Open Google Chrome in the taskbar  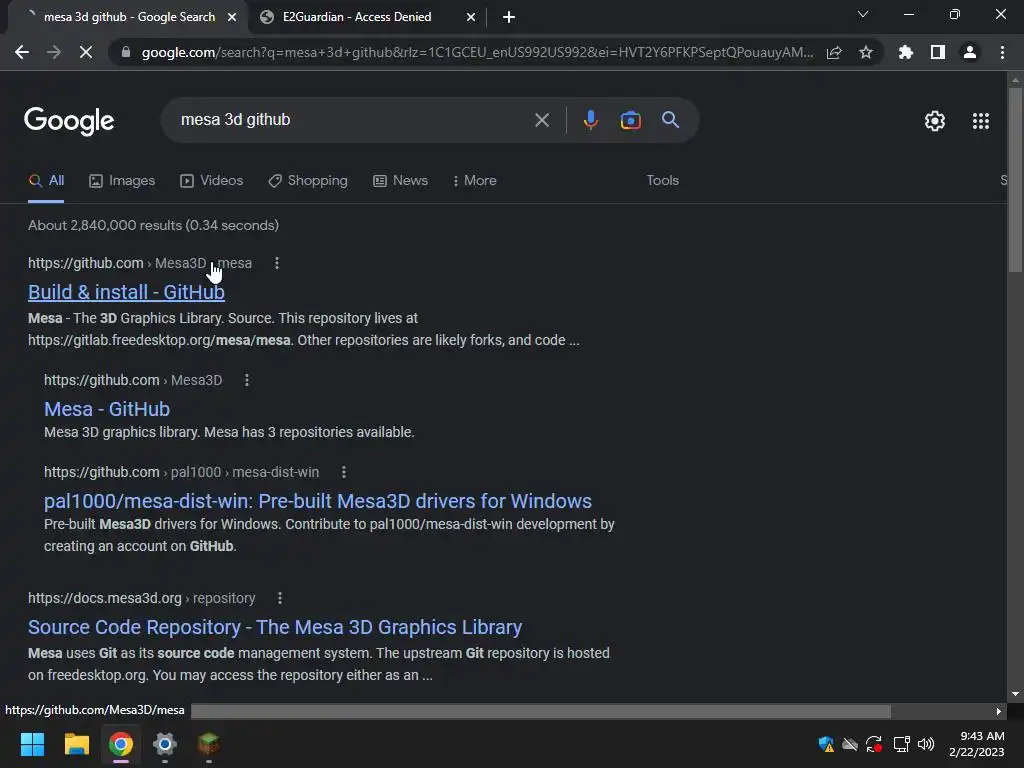tap(121, 744)
